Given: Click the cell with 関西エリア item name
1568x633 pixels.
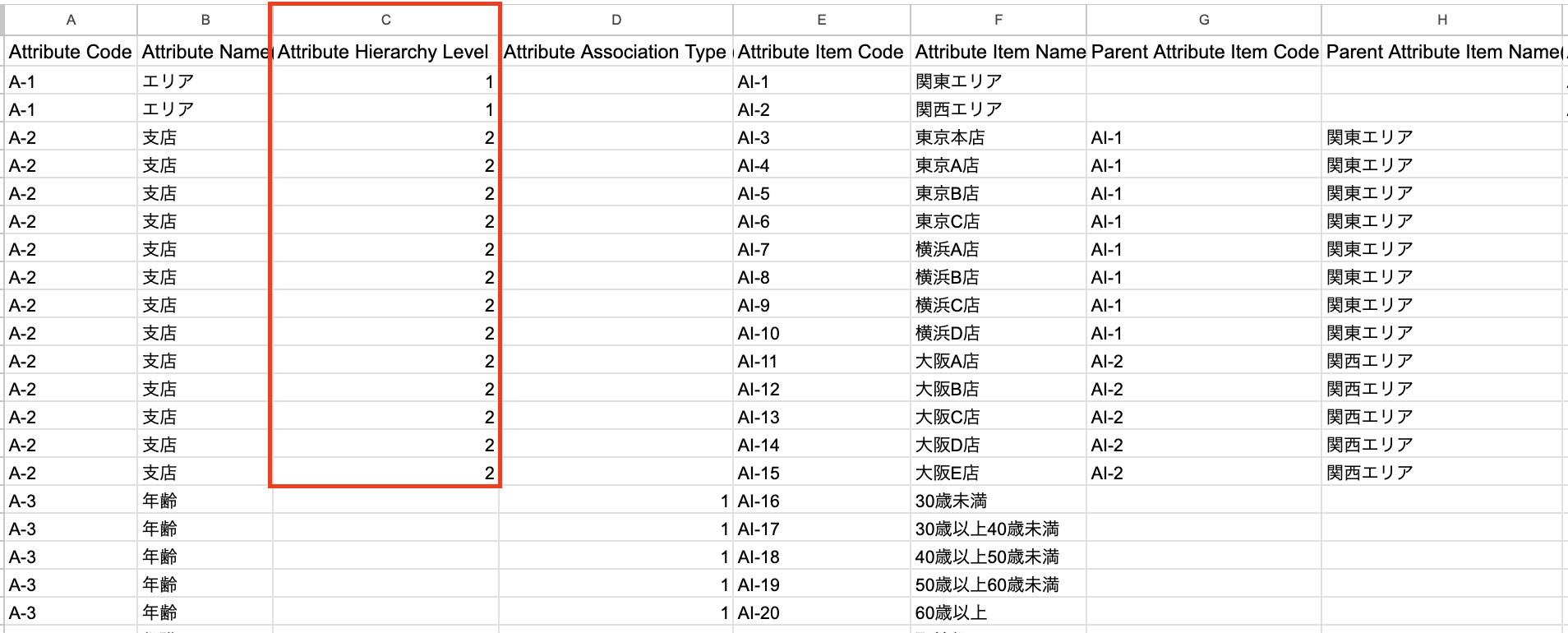Looking at the screenshot, I should [x=998, y=109].
